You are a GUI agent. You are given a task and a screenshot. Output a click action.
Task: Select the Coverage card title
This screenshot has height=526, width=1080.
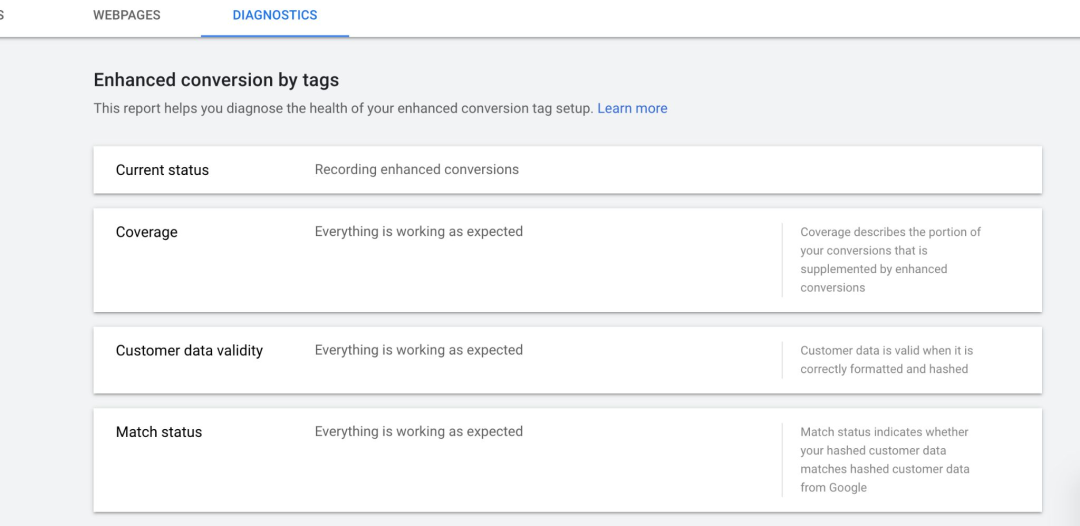pos(146,232)
